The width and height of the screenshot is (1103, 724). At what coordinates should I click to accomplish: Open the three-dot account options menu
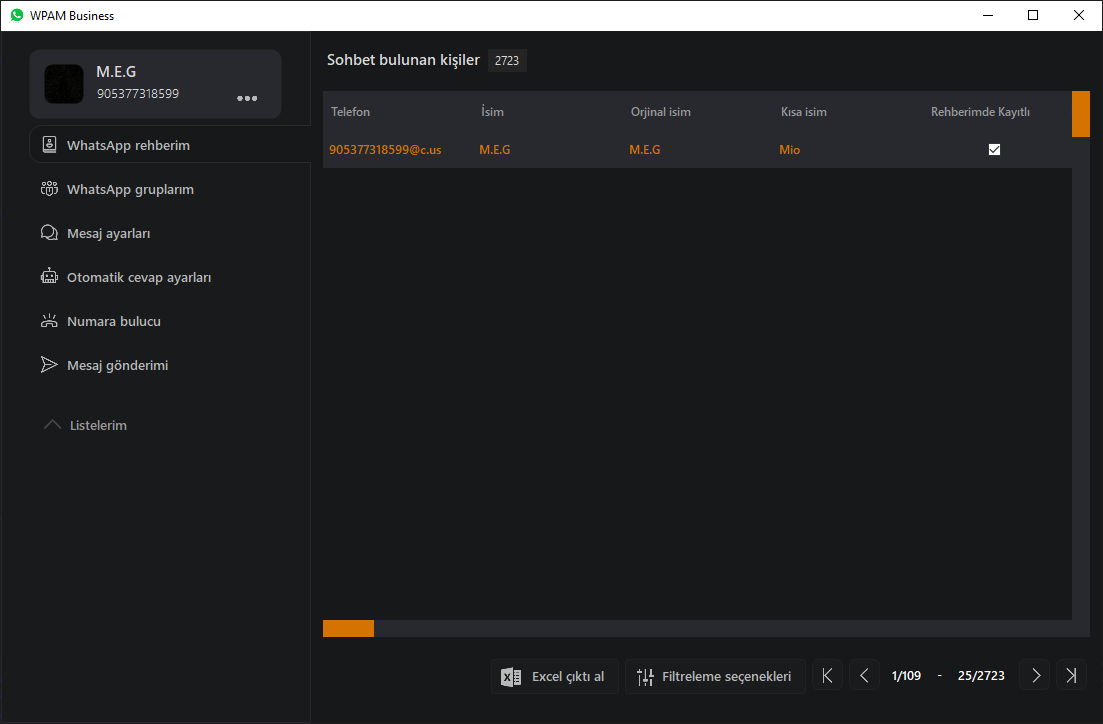coord(247,98)
